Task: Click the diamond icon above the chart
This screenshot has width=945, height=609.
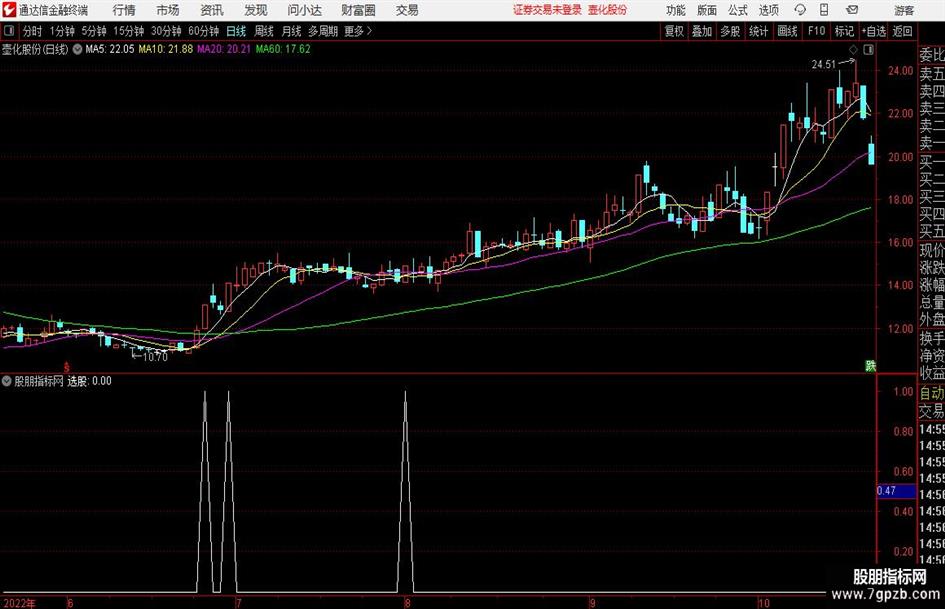Action: point(853,49)
